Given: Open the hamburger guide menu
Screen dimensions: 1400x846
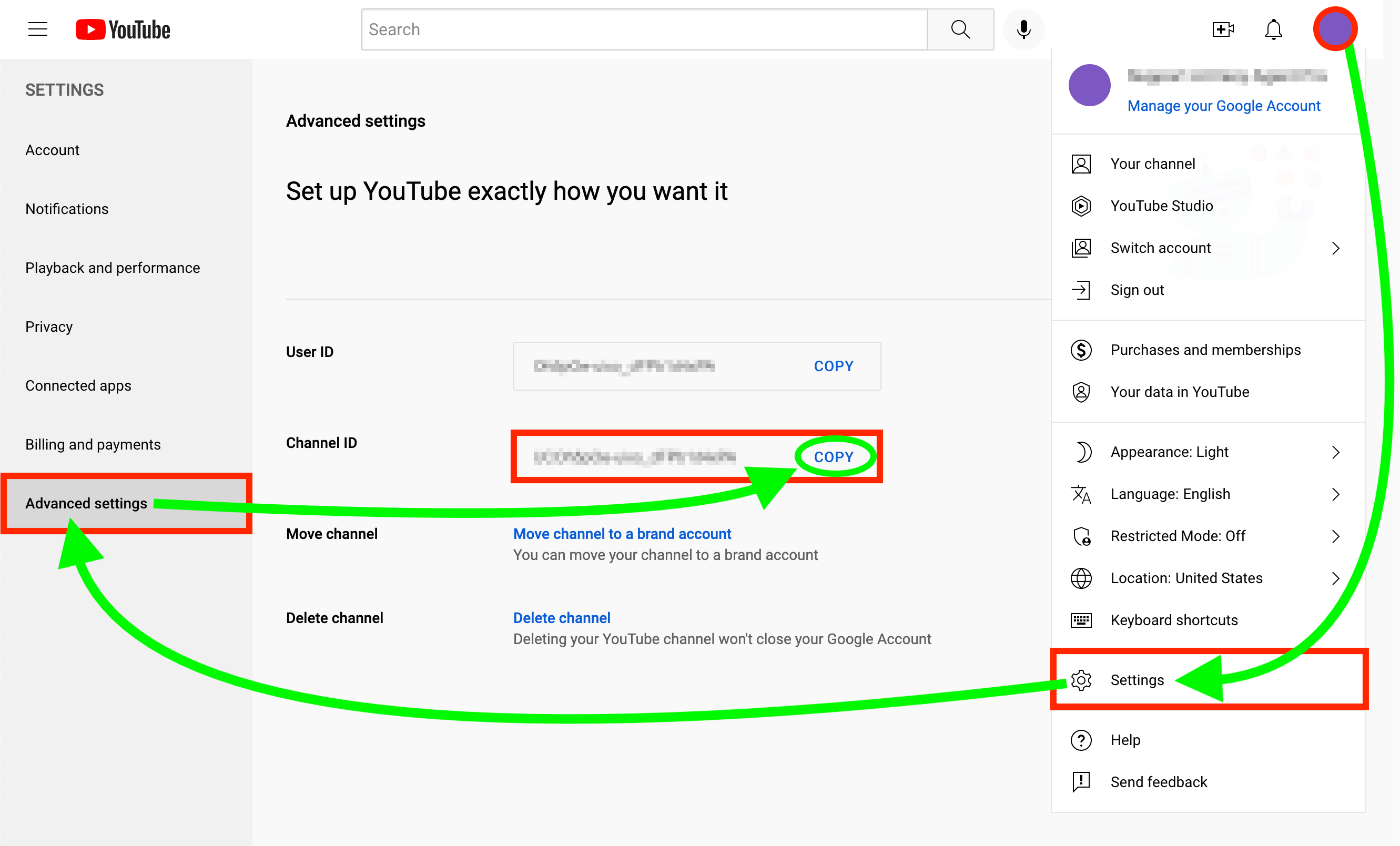Looking at the screenshot, I should (37, 29).
